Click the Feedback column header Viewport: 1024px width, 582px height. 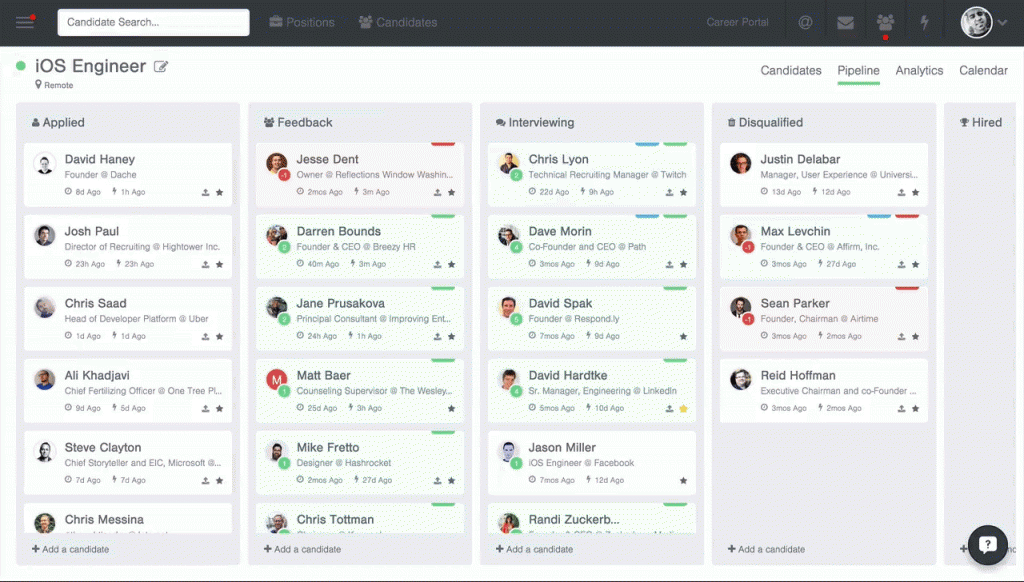298,122
